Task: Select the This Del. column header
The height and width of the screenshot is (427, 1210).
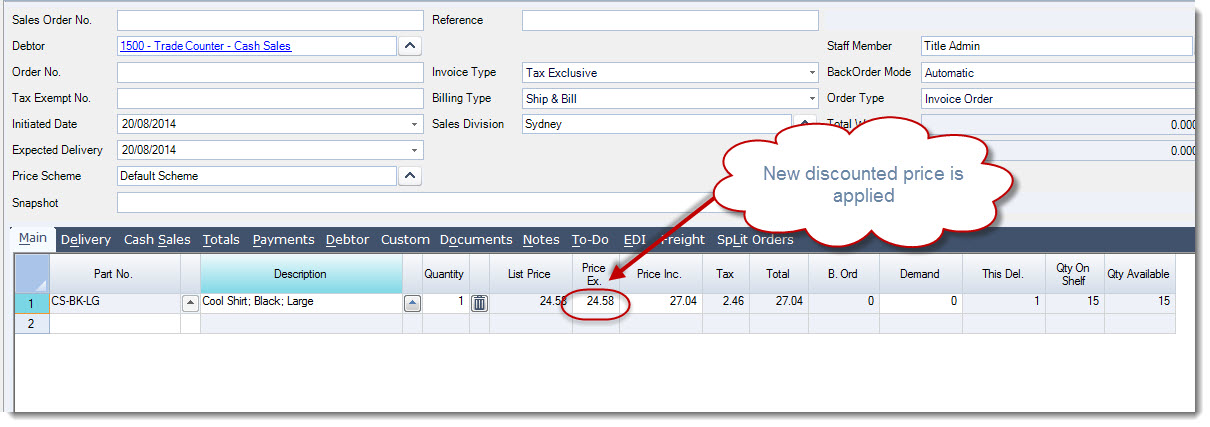Action: tap(1003, 274)
